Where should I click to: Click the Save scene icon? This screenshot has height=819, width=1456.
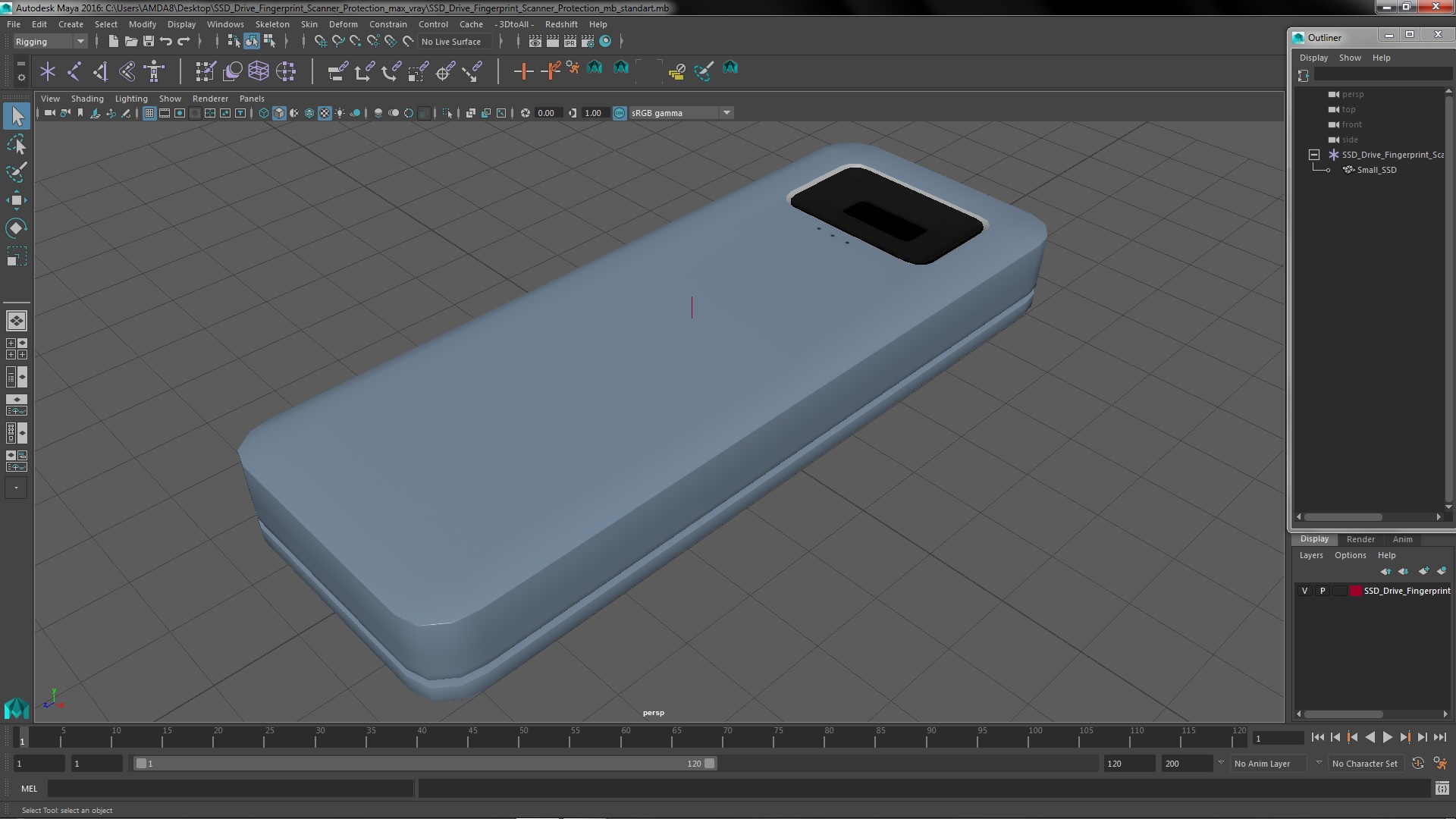149,42
